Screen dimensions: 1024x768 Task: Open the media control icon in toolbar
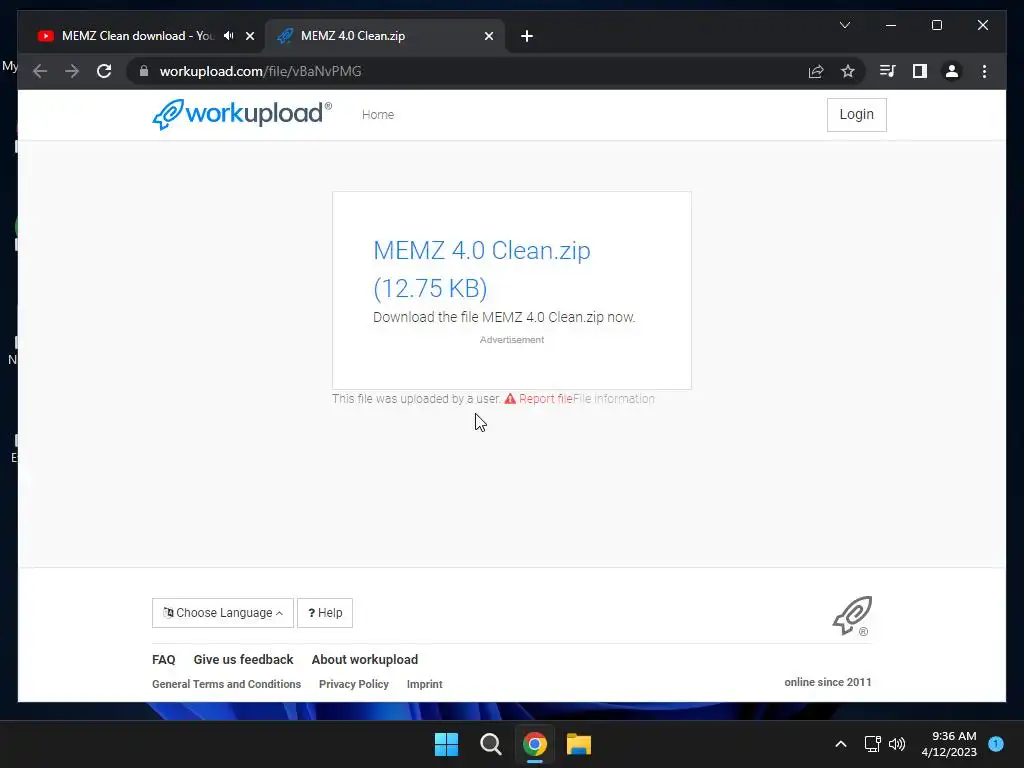[x=887, y=71]
